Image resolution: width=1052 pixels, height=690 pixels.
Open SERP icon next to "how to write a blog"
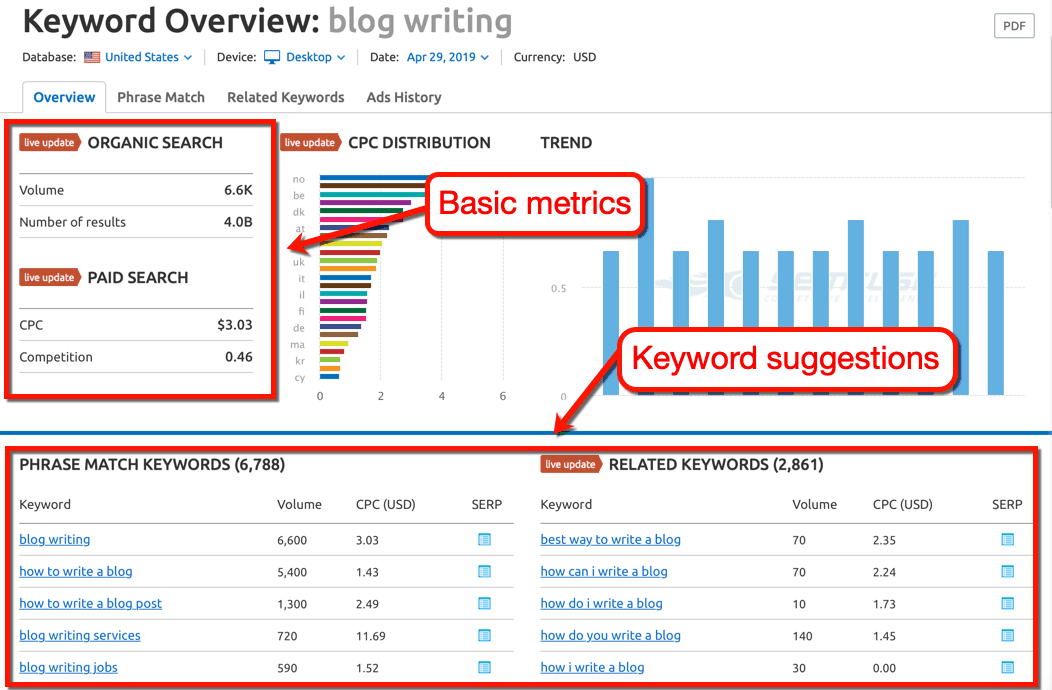[486, 572]
